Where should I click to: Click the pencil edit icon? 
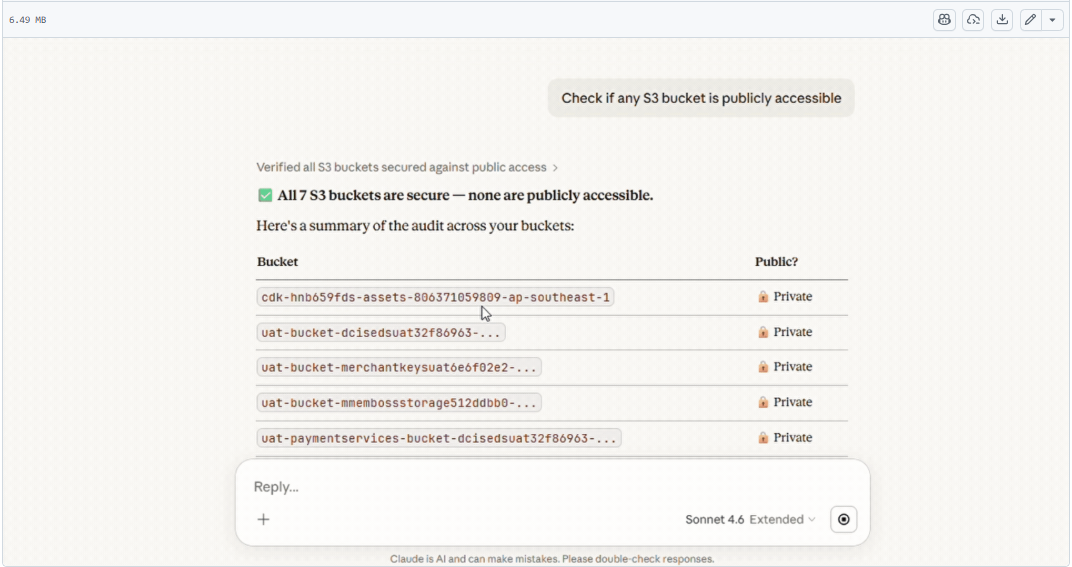coord(1030,20)
